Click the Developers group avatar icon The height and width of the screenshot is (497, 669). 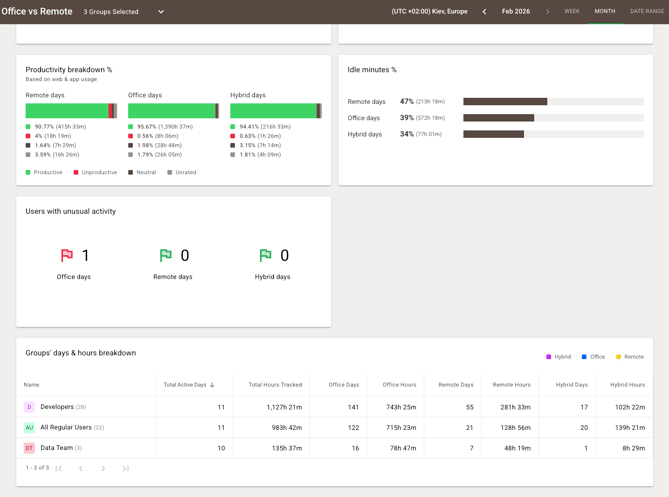click(29, 407)
